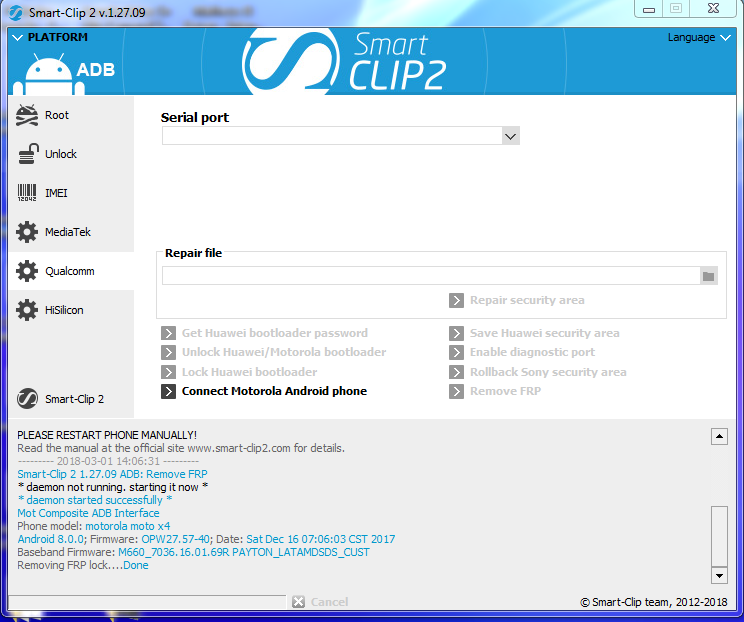
Task: Click Repair security area text
Action: 527,300
